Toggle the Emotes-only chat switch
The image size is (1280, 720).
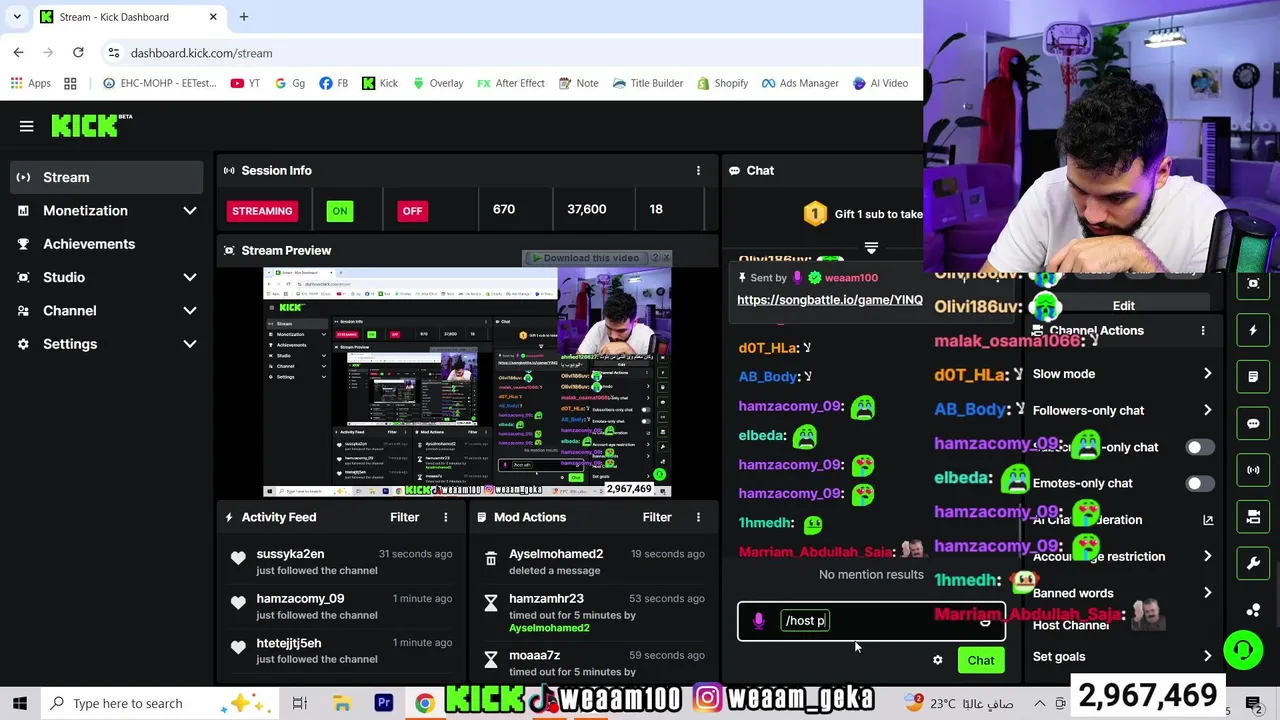1200,483
